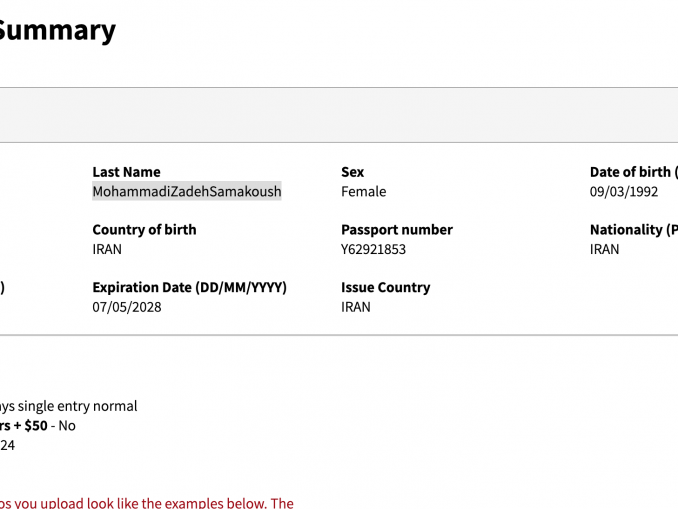Click the Country of birth label
Viewport: 678px width, 509px height.
click(x=144, y=229)
